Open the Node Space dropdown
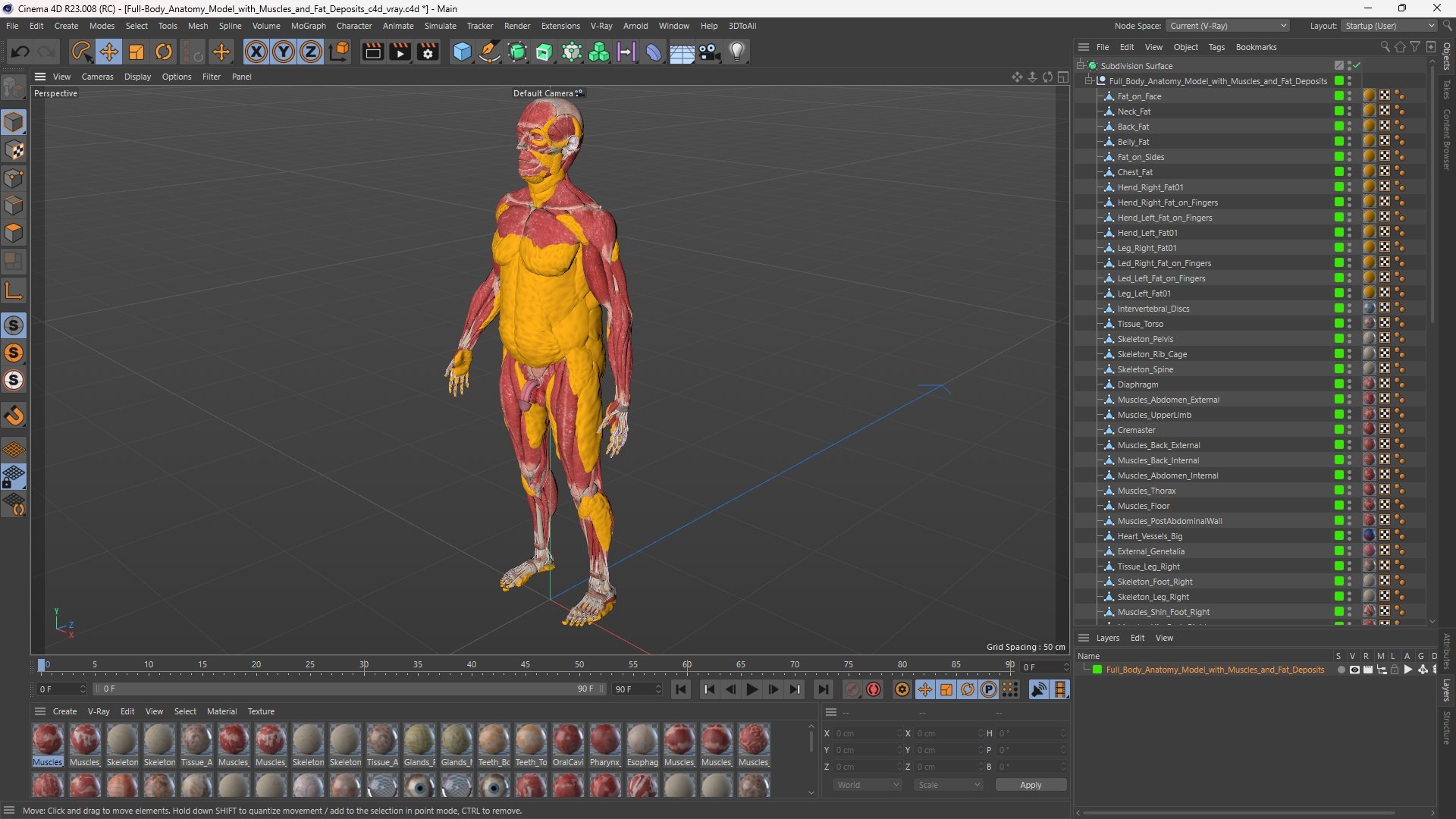This screenshot has width=1456, height=819. pyautogui.click(x=1228, y=26)
